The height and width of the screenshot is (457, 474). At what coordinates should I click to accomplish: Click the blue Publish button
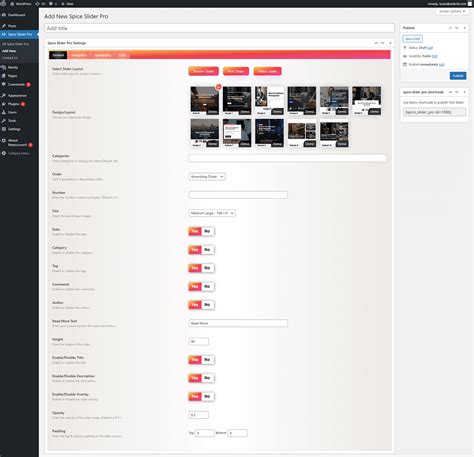[458, 76]
